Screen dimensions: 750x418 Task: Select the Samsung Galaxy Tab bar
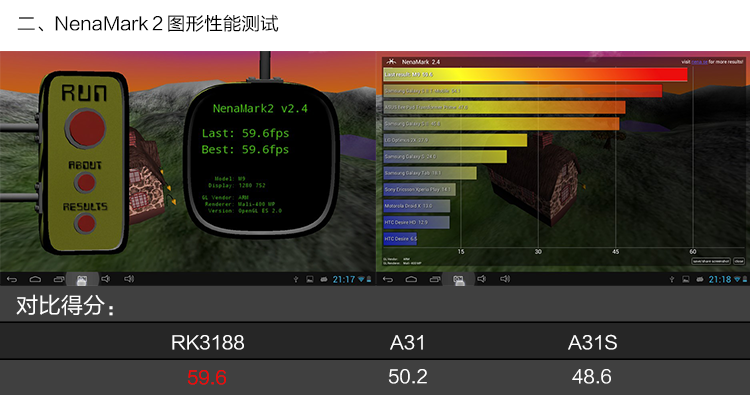(x=430, y=173)
